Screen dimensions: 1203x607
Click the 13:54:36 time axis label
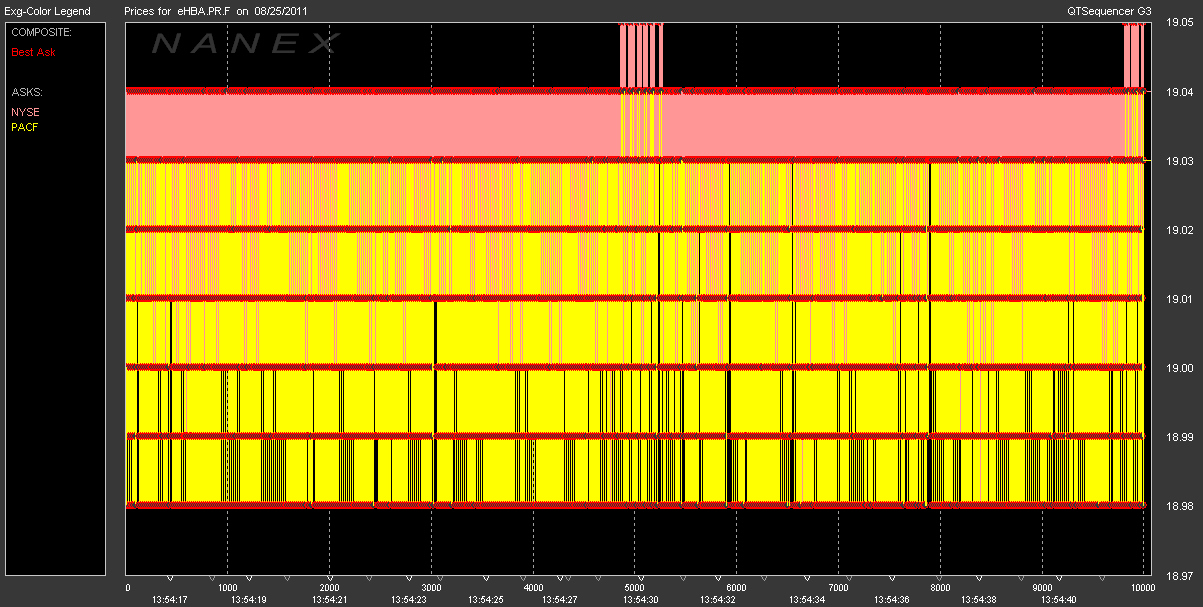[891, 600]
